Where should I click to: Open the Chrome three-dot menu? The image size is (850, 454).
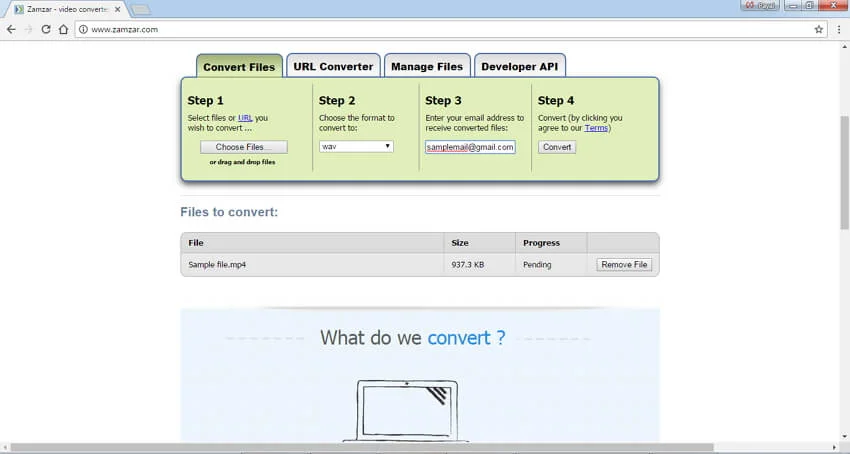pyautogui.click(x=837, y=29)
